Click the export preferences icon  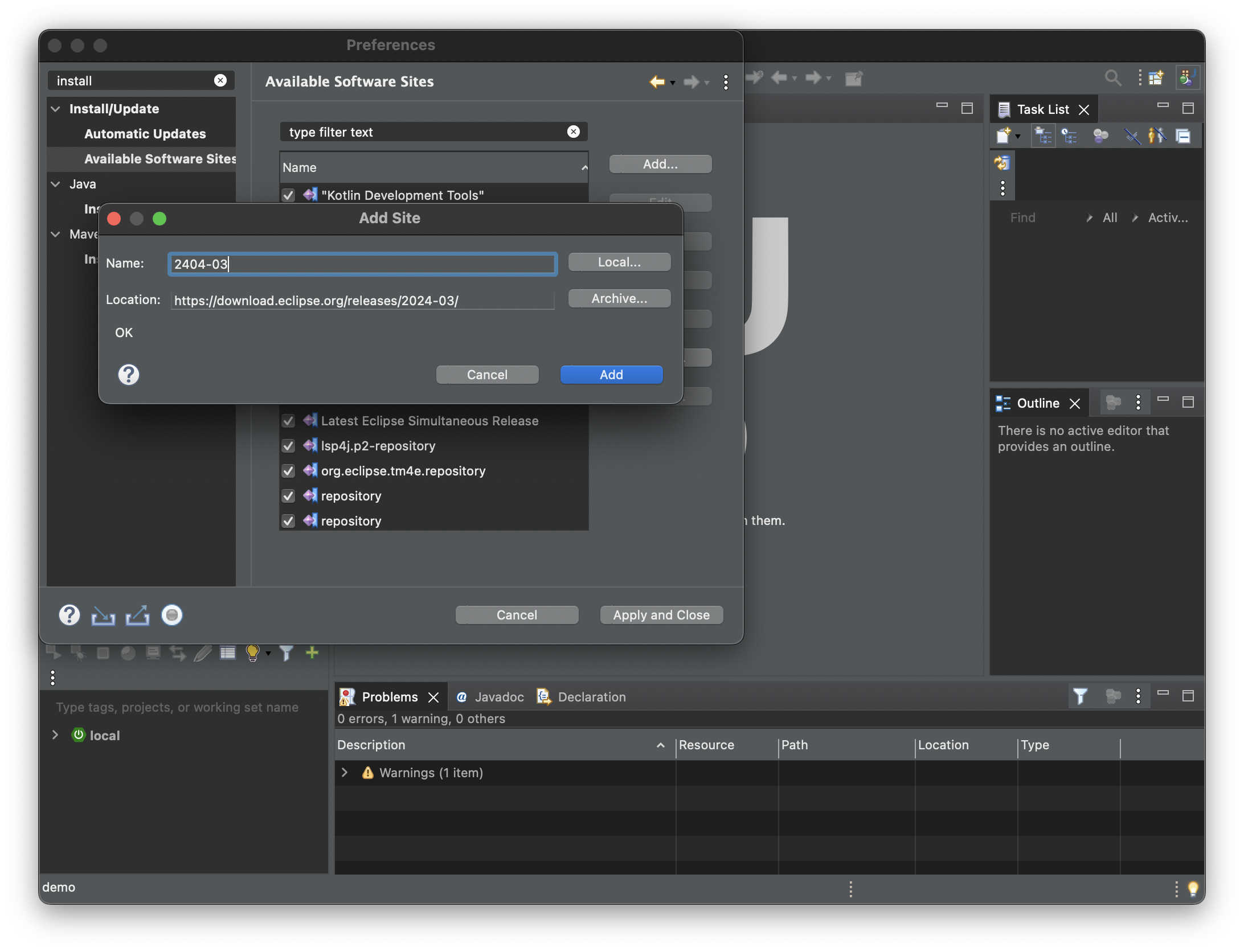click(x=137, y=615)
